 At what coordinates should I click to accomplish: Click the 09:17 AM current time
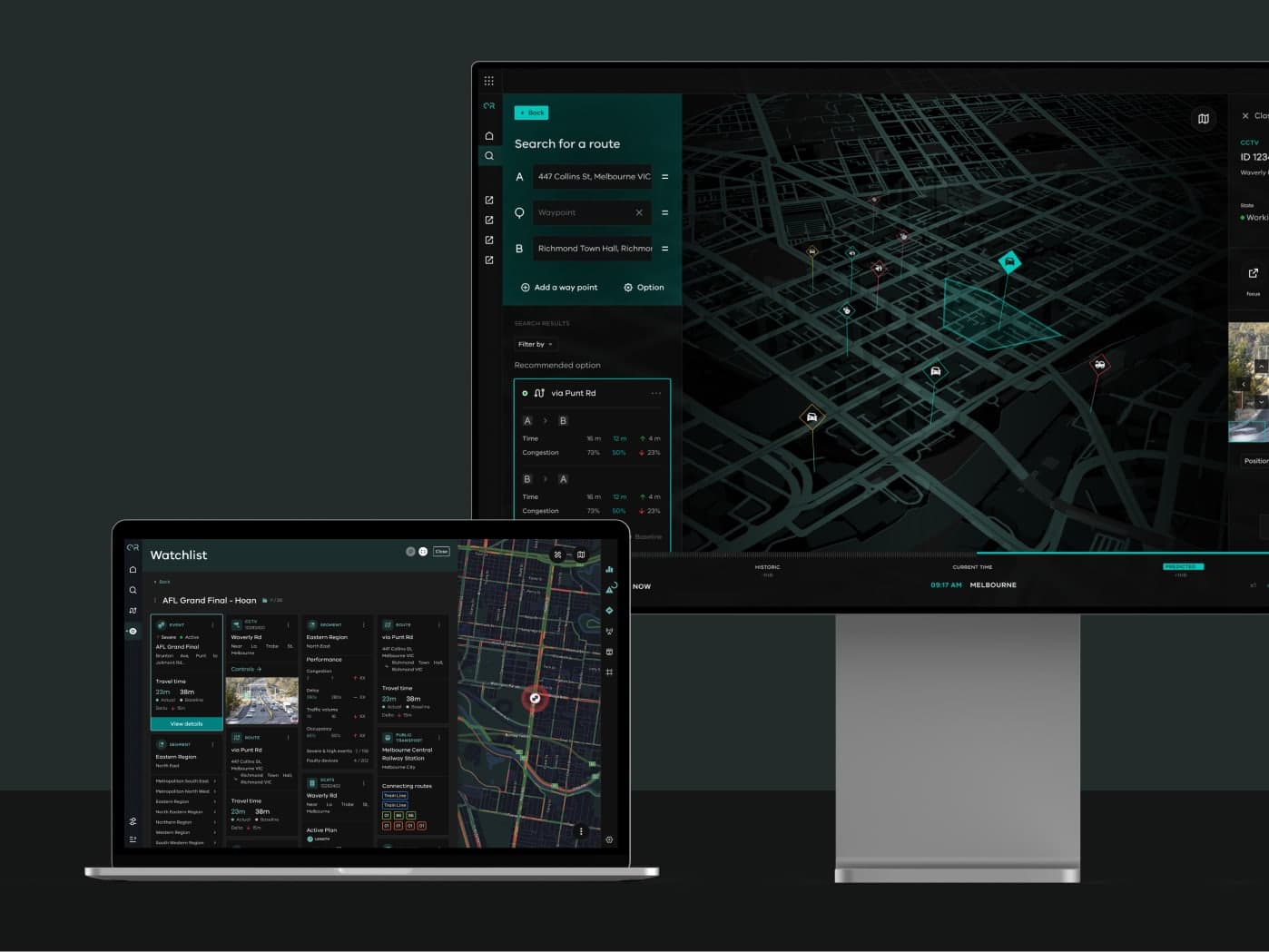click(946, 585)
